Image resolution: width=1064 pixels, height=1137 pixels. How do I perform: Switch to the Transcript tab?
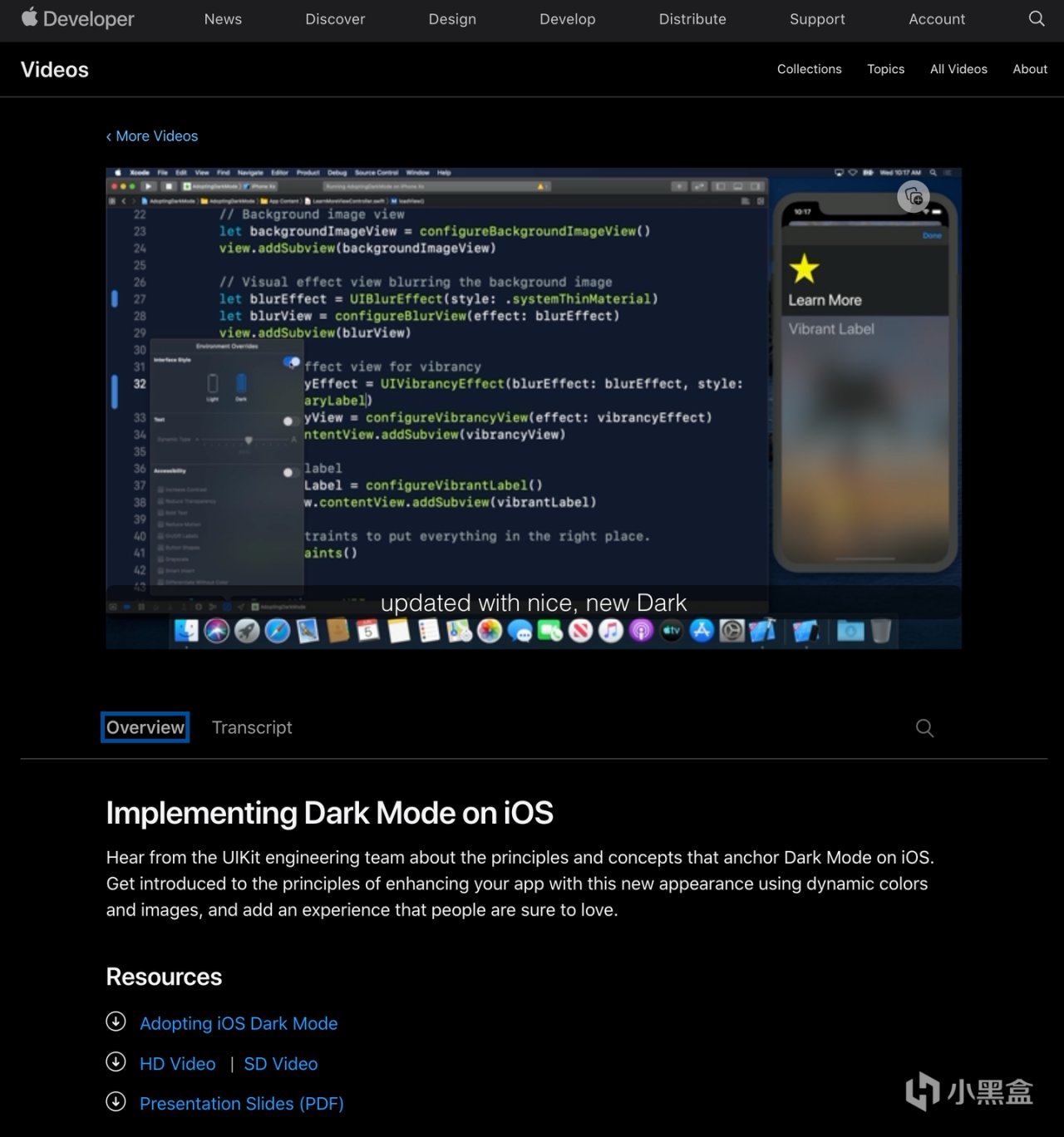(x=252, y=727)
